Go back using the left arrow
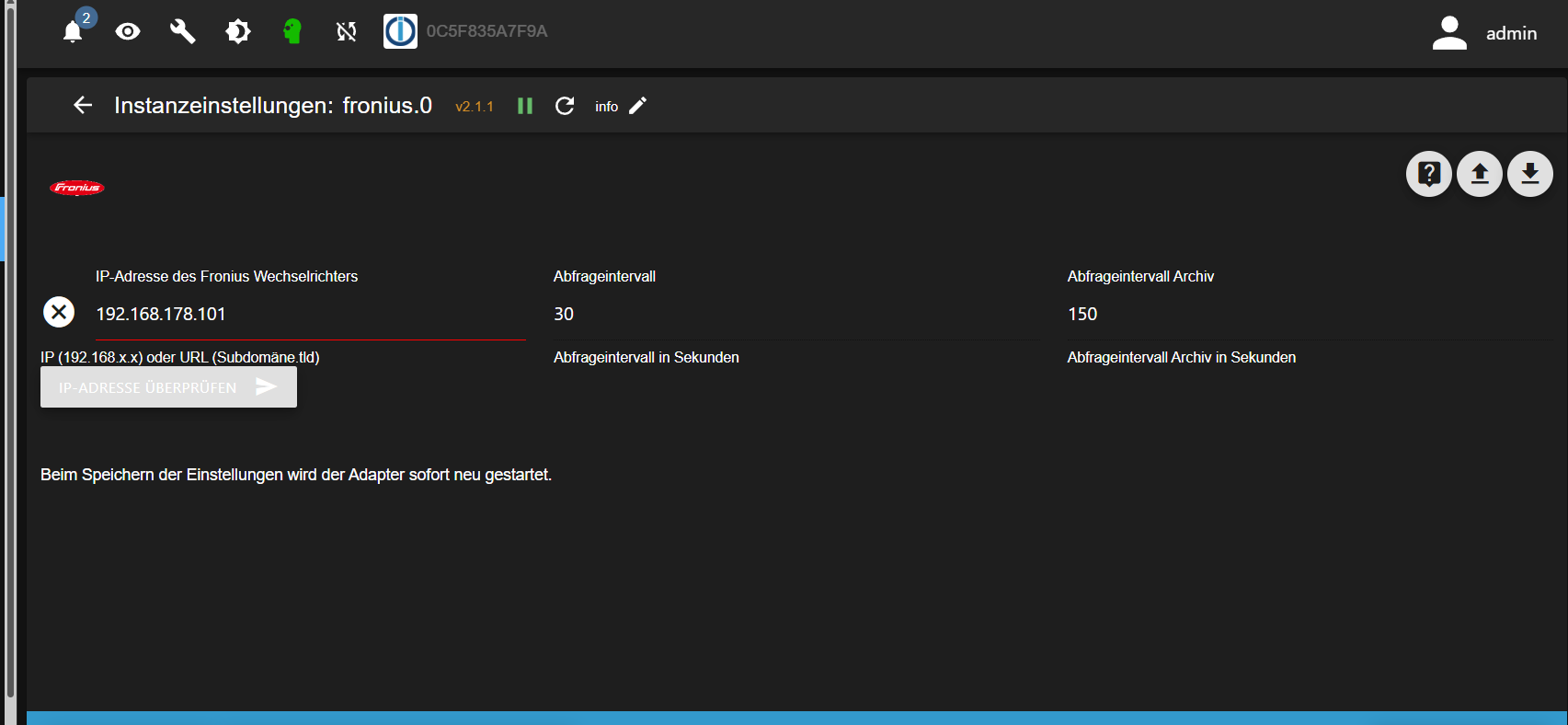Screen dimensions: 1568x725 [83, 106]
